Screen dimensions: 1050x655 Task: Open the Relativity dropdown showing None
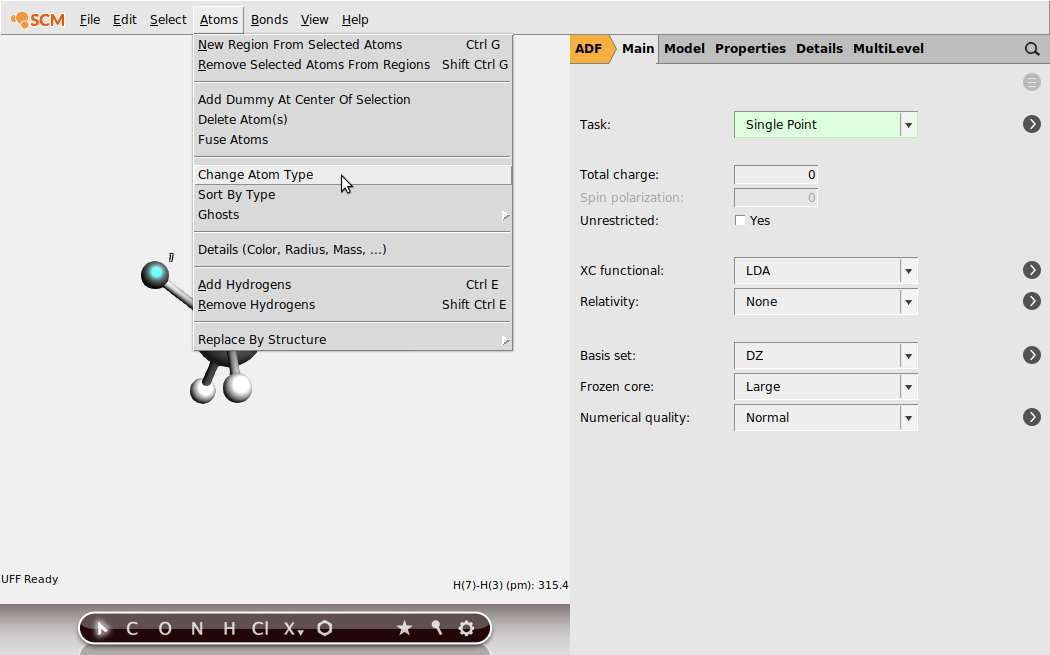coord(826,301)
